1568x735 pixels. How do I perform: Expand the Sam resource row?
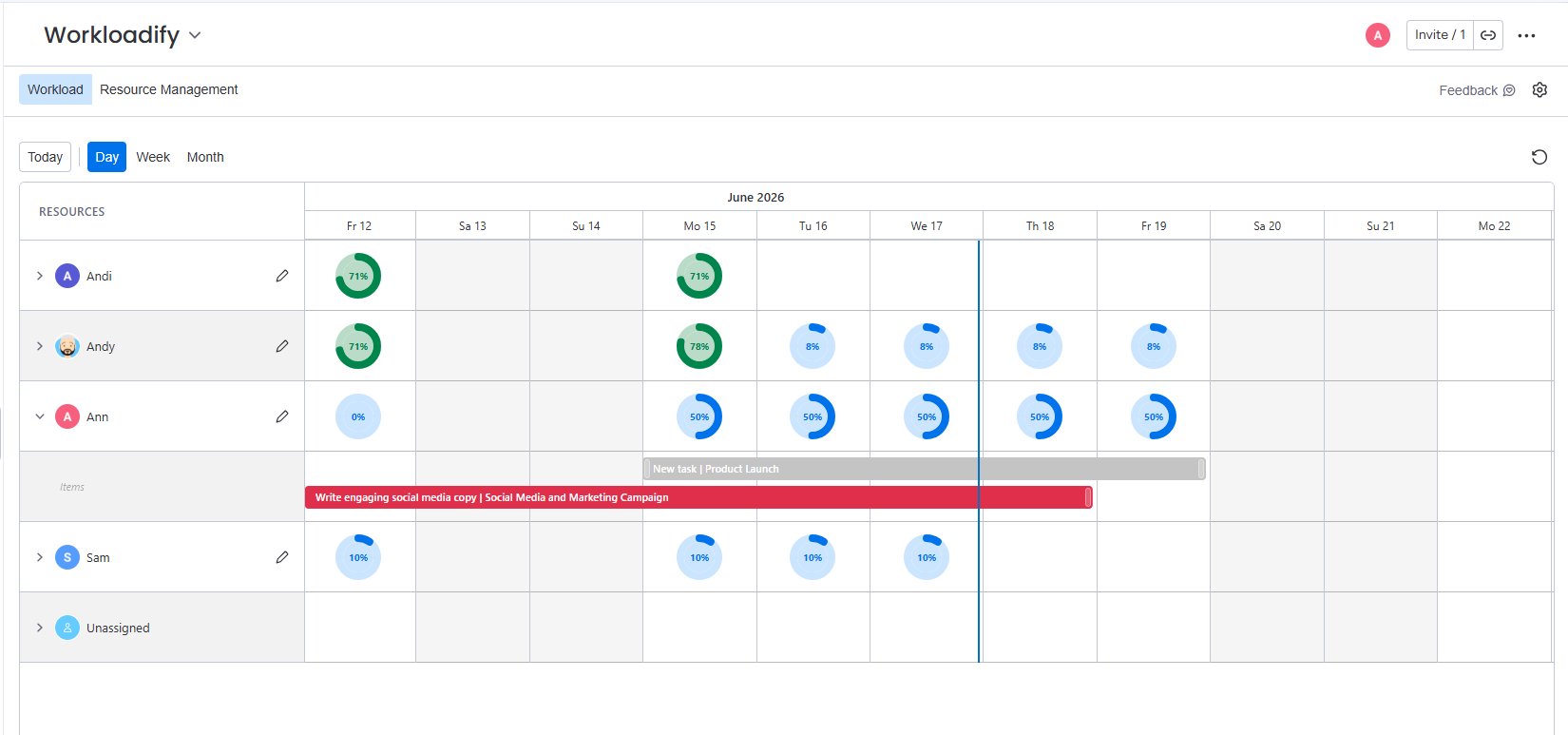pos(39,557)
